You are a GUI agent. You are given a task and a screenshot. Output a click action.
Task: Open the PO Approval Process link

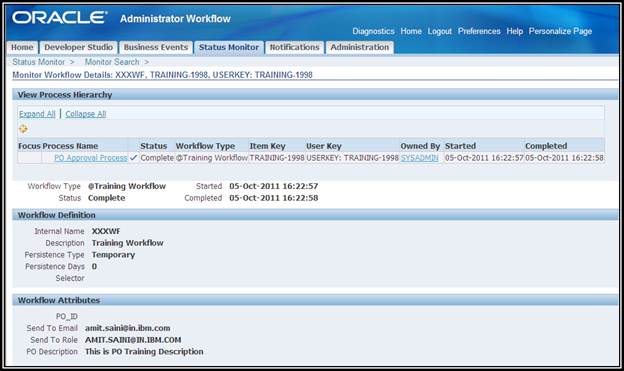[90, 158]
